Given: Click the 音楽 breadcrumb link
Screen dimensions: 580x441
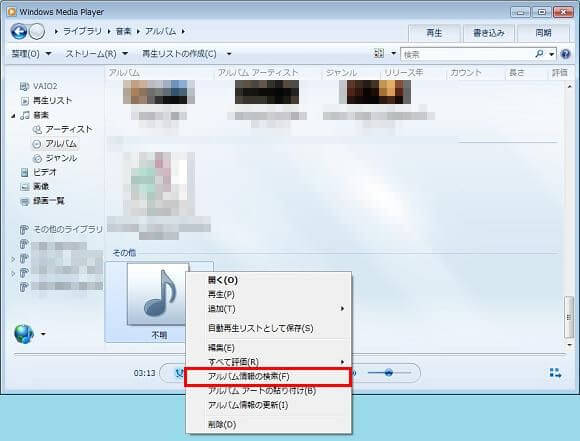Looking at the screenshot, I should (123, 32).
